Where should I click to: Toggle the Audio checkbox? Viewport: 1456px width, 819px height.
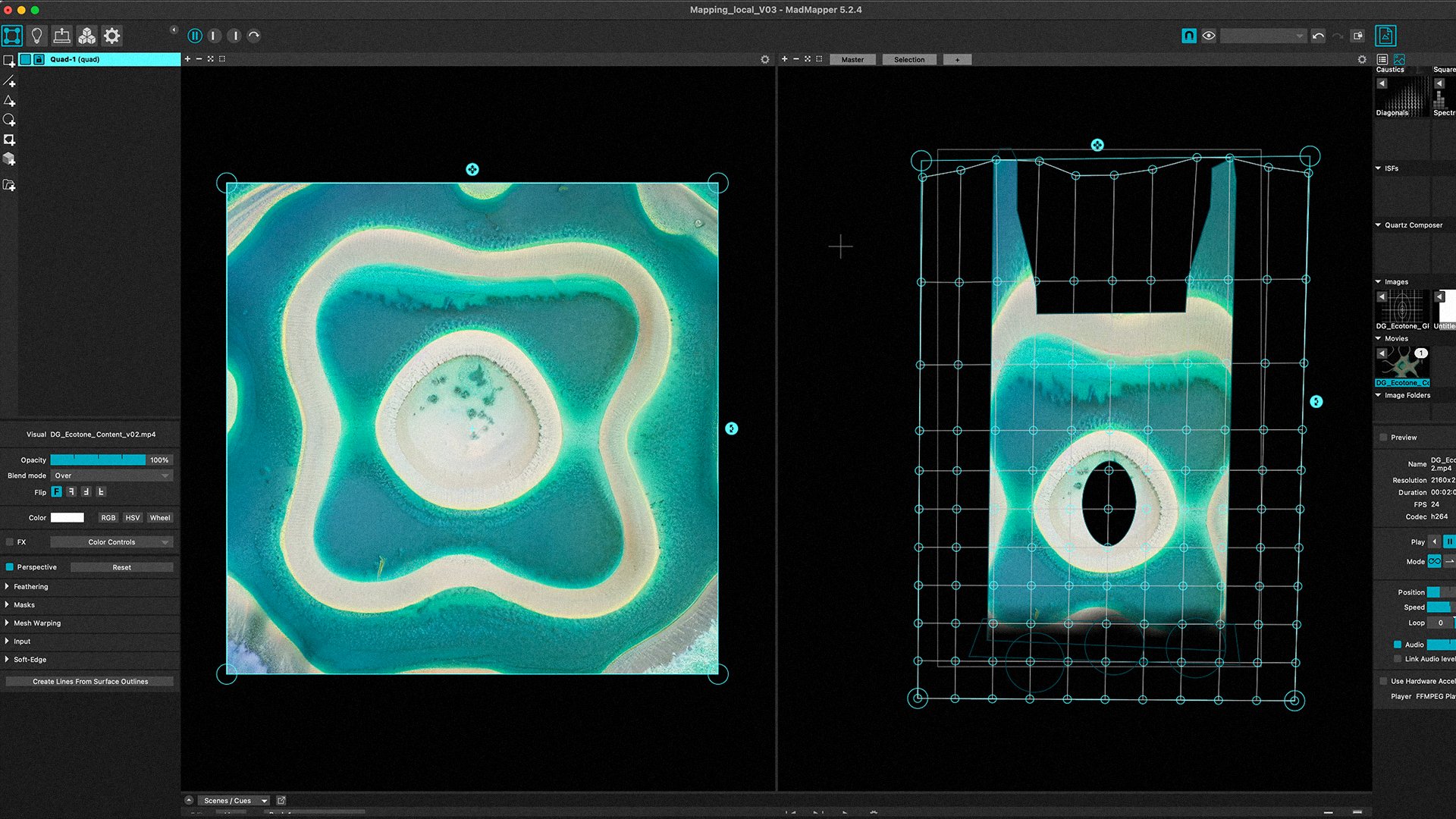click(1398, 645)
